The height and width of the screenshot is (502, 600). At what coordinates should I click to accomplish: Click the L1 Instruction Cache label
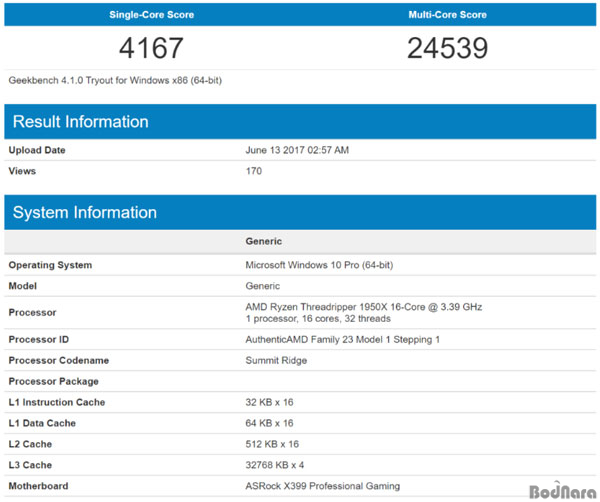click(57, 402)
